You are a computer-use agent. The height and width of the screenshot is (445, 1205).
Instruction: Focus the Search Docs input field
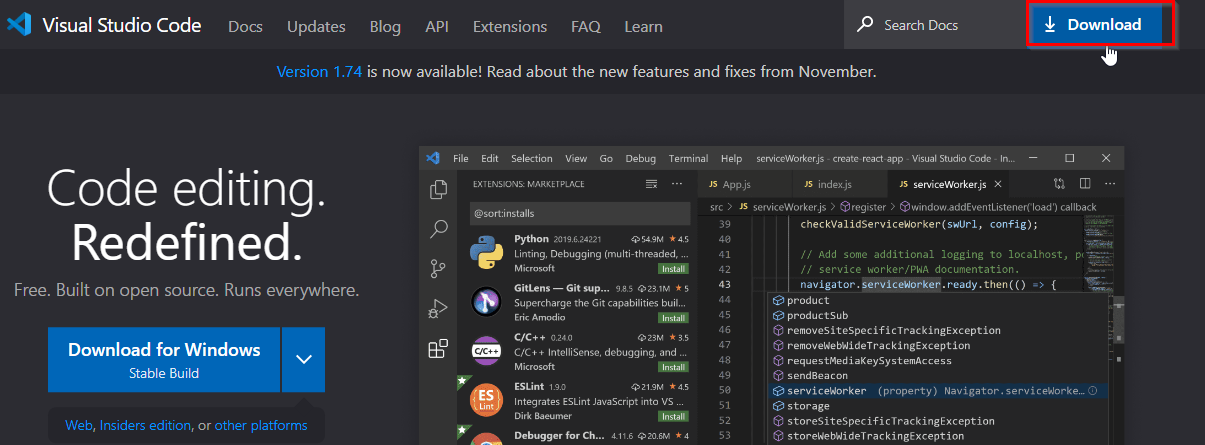(x=935, y=25)
